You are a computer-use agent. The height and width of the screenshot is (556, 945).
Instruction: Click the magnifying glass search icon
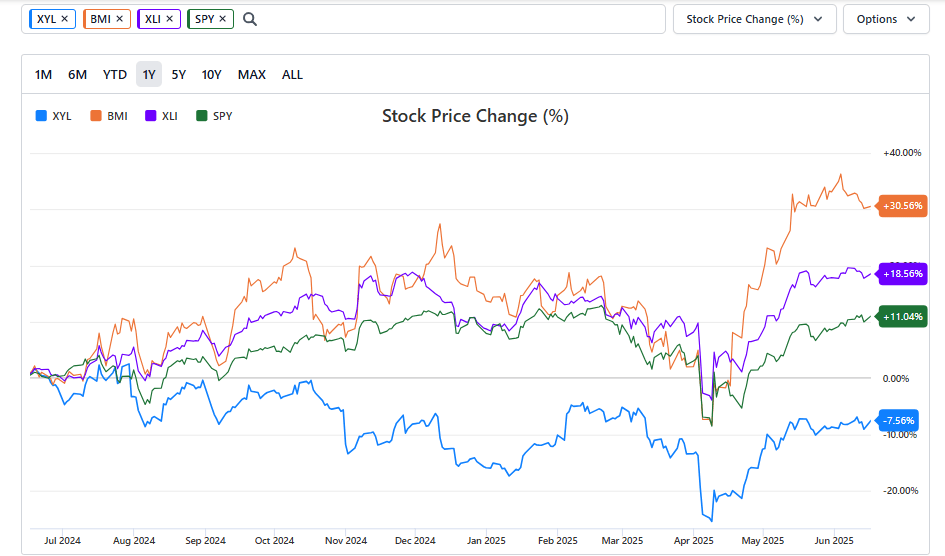(x=250, y=19)
